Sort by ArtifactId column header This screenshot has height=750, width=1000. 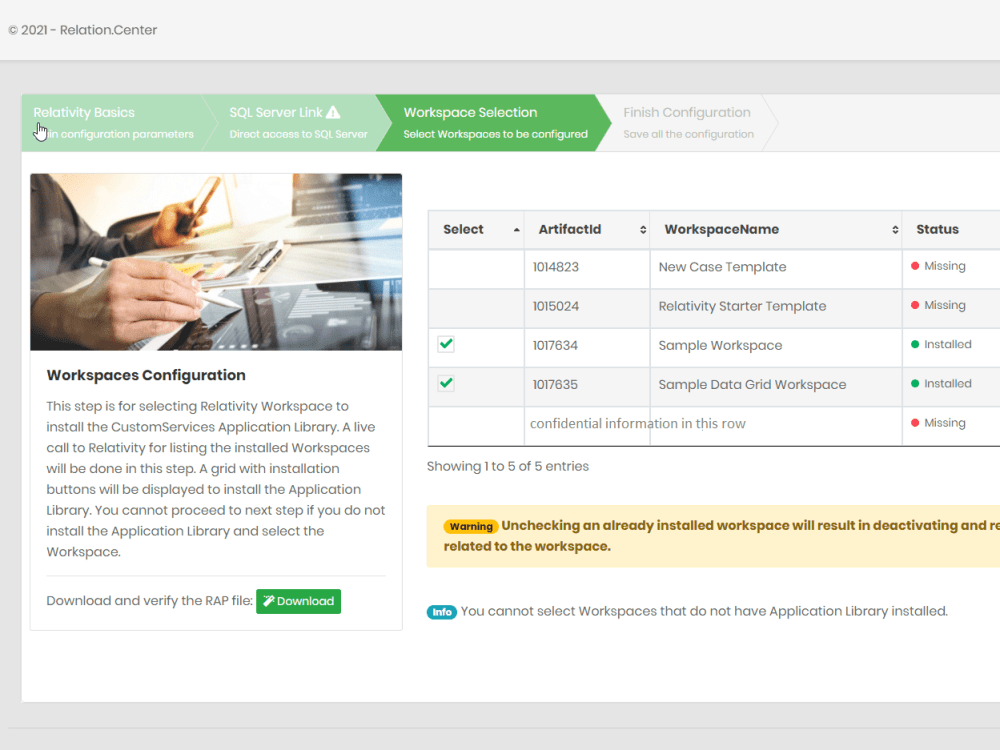pyautogui.click(x=587, y=230)
